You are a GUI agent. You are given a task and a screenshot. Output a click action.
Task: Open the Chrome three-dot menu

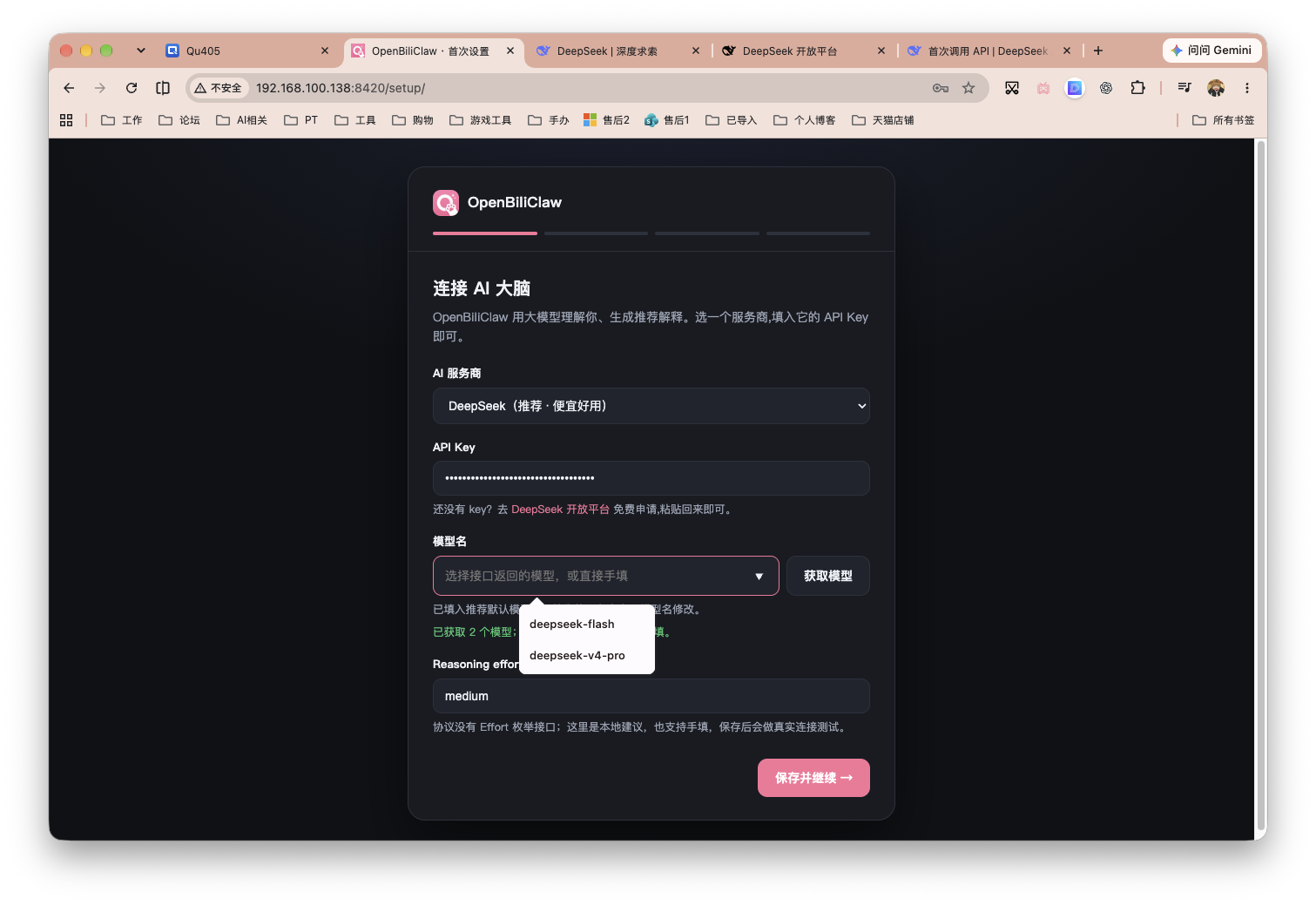(1247, 88)
